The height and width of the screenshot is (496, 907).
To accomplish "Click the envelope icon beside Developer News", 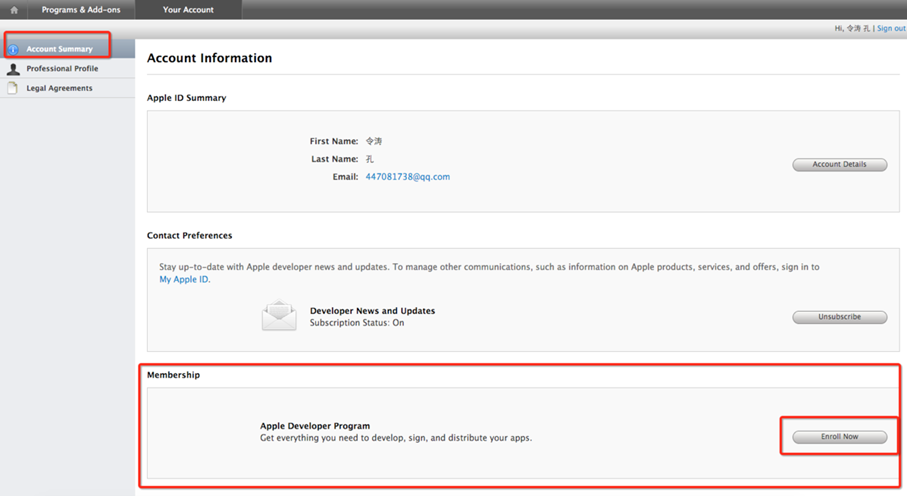I will tap(279, 316).
